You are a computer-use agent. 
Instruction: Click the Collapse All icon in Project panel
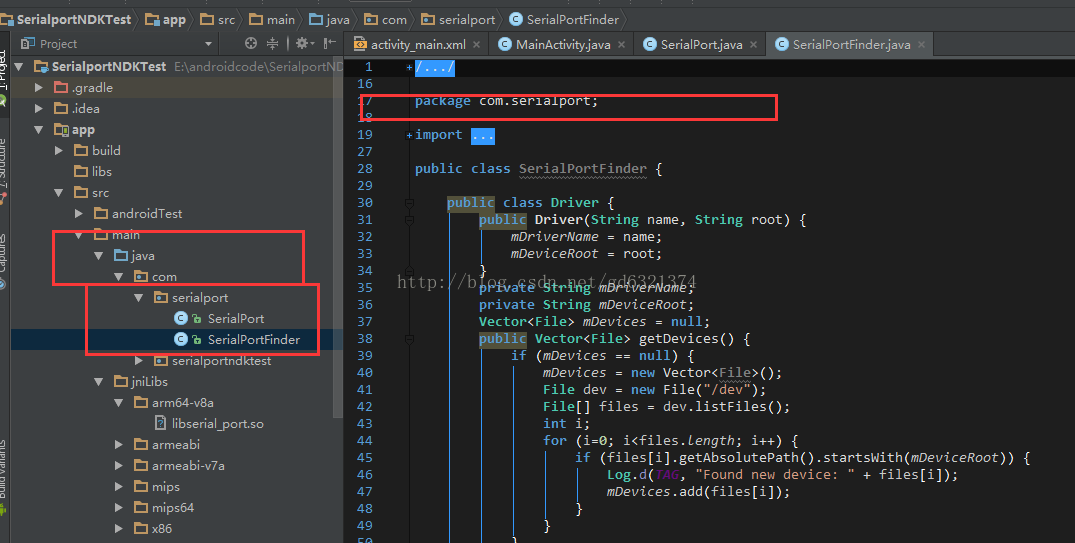pos(272,43)
